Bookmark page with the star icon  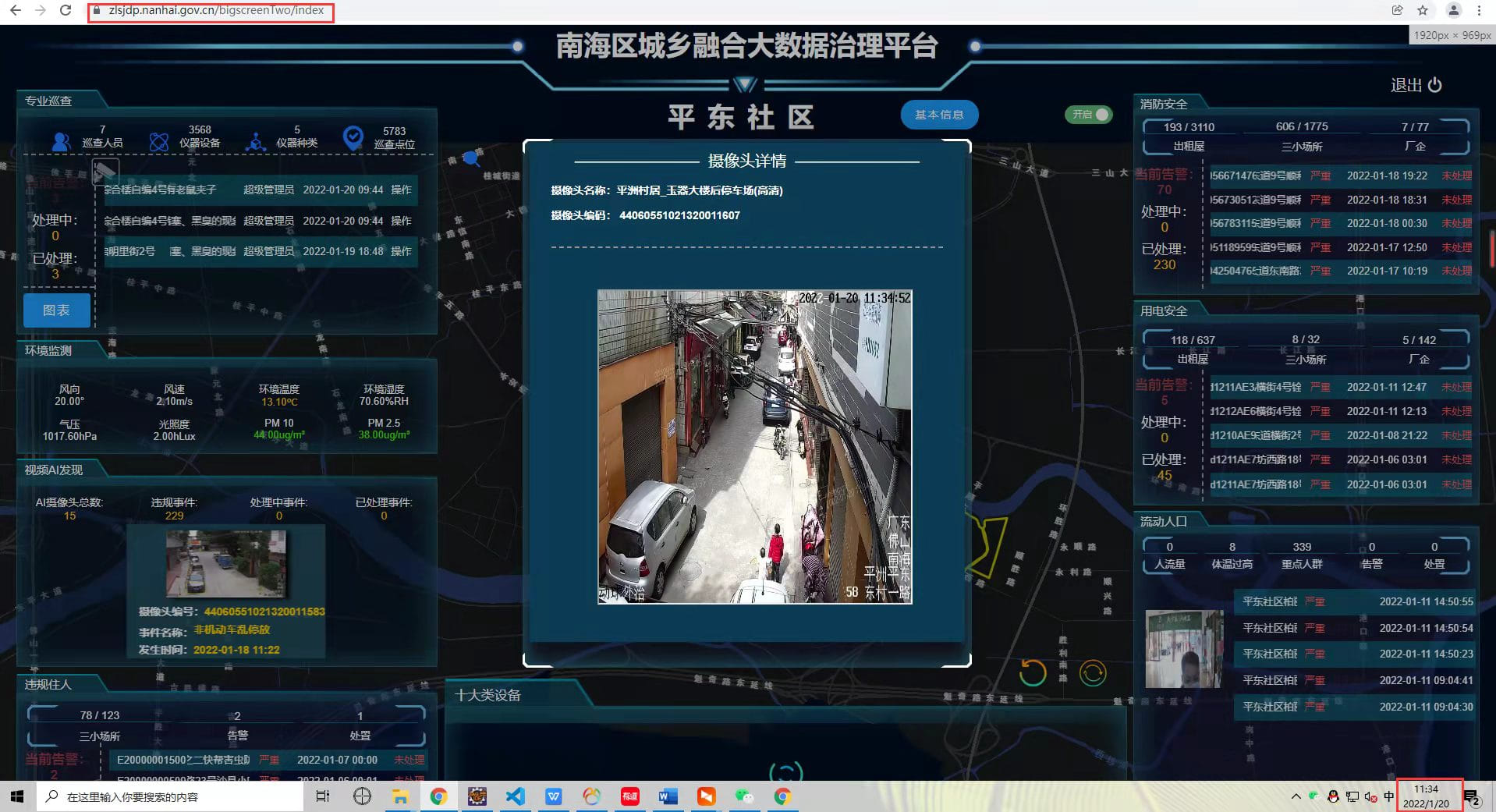point(1423,10)
